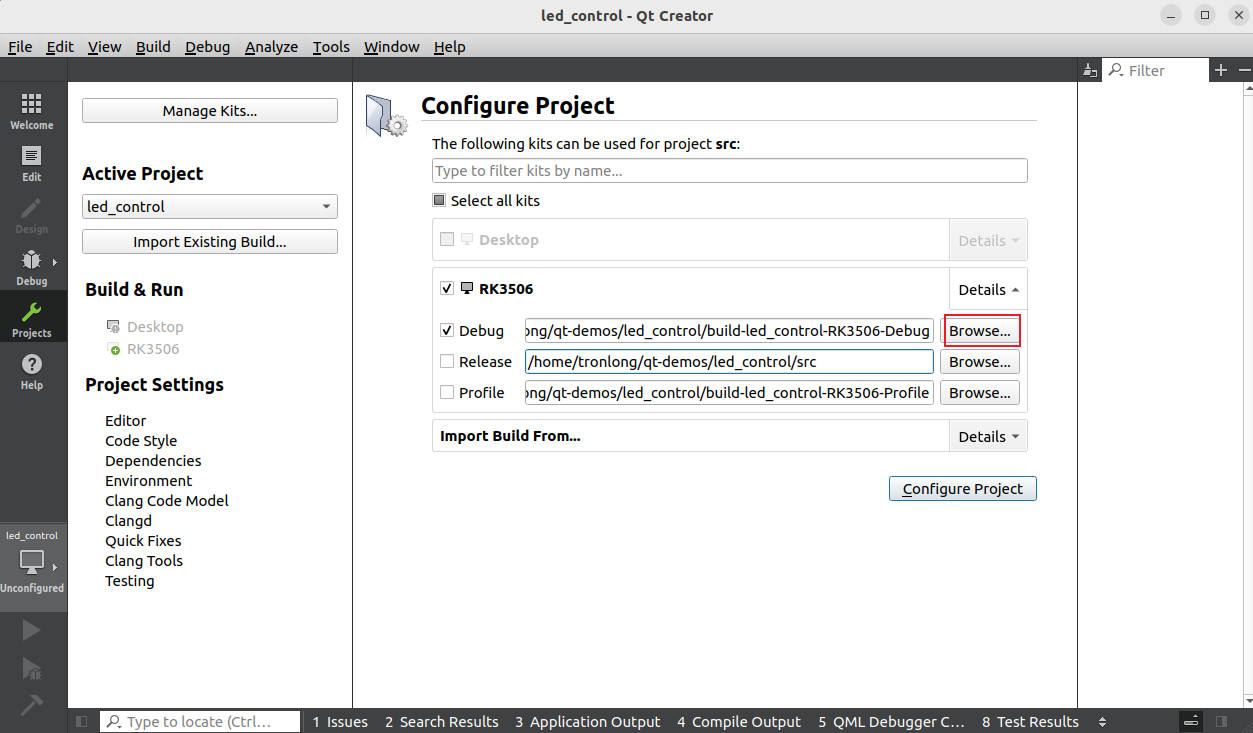Uncheck the RK3506 kit checkbox

pyautogui.click(x=447, y=289)
